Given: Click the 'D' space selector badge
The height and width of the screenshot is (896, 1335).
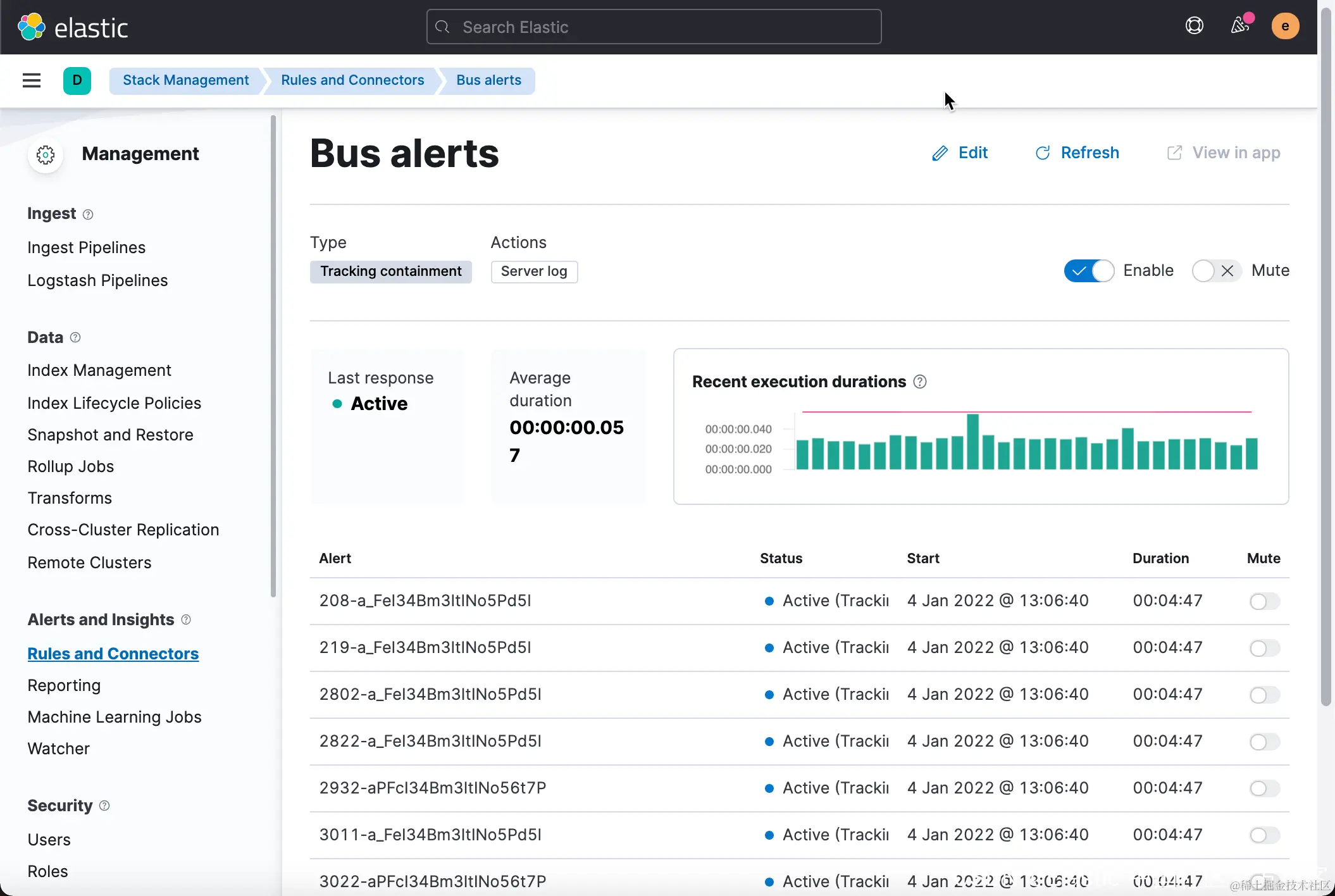Looking at the screenshot, I should 77,80.
